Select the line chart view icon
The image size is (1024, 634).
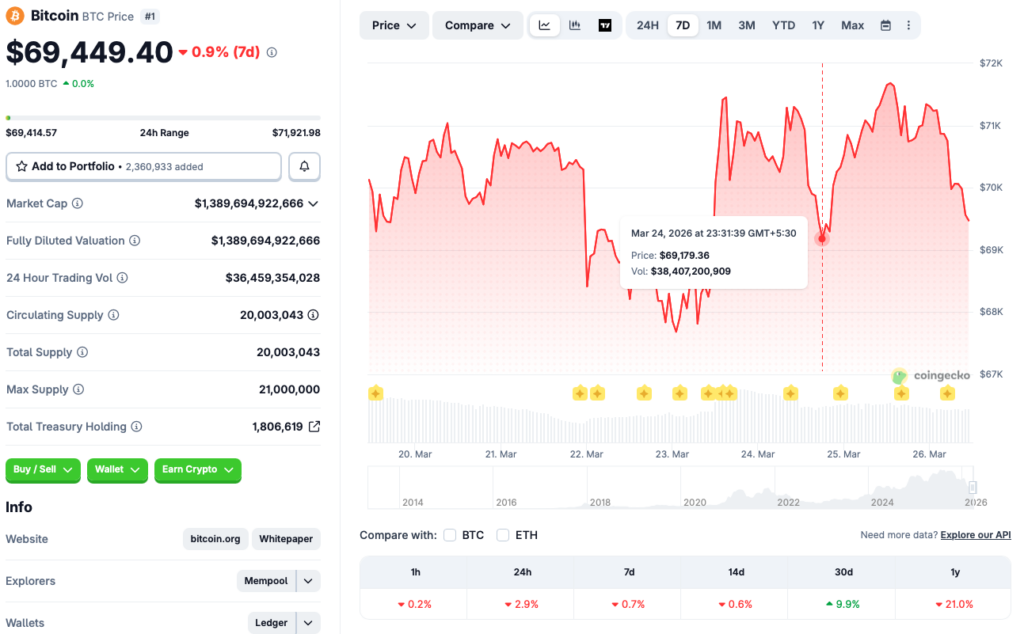[x=544, y=25]
